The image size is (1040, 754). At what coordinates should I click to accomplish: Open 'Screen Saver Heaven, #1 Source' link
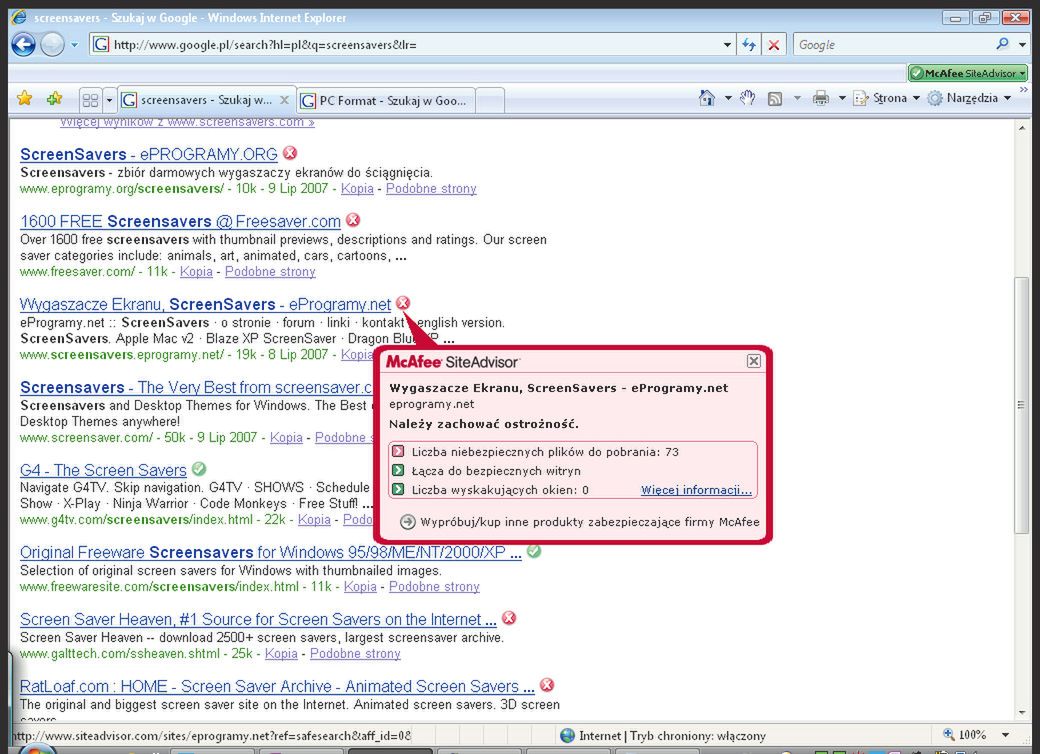click(258, 619)
